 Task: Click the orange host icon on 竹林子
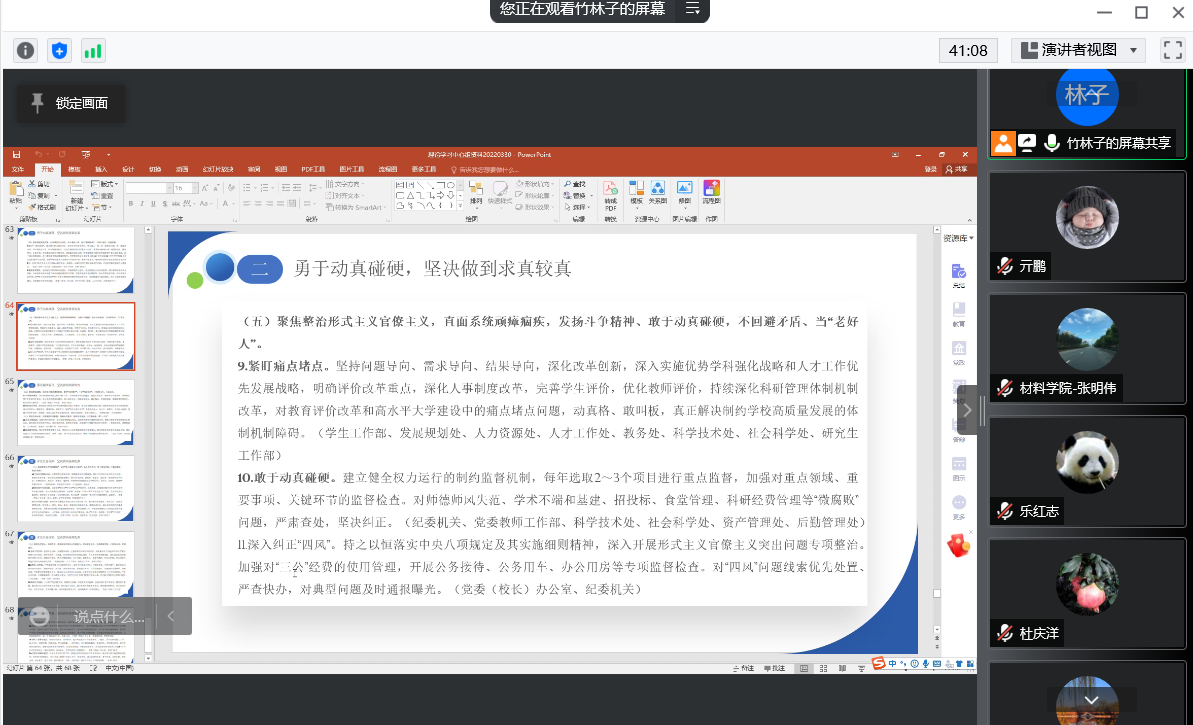[1003, 143]
